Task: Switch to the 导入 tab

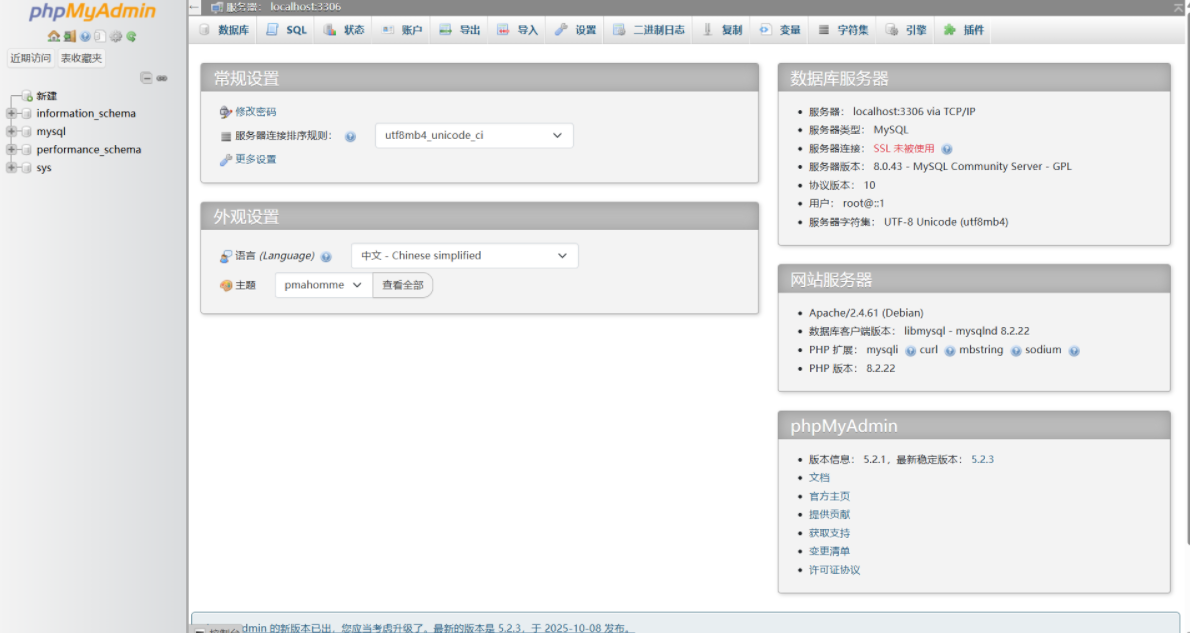Action: 517,30
